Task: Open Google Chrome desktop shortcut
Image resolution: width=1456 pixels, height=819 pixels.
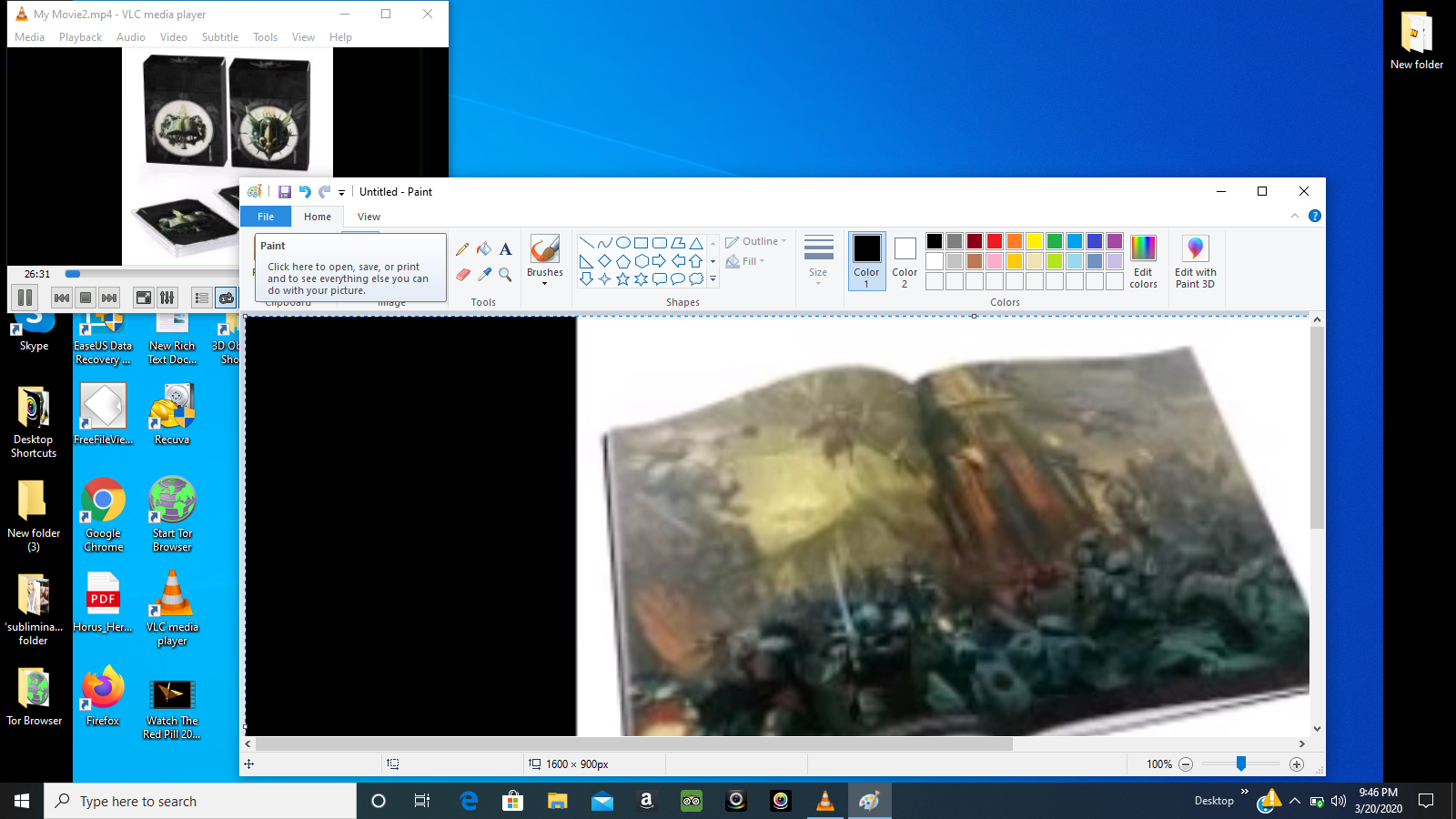Action: pos(104,514)
